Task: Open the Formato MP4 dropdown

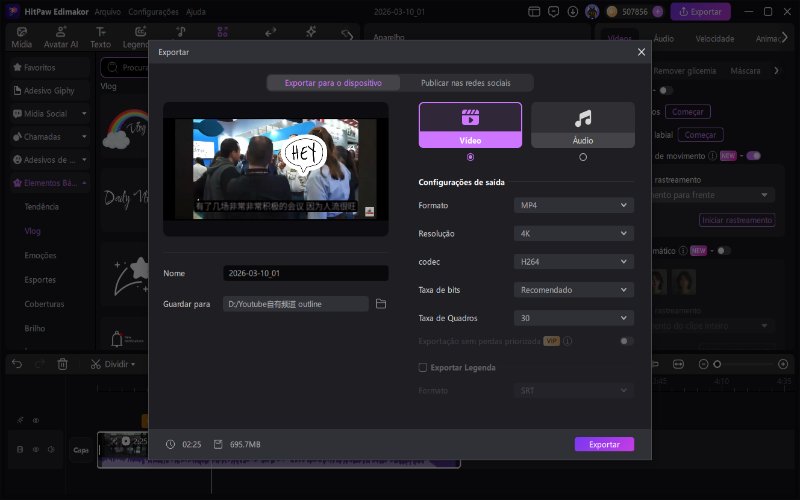Action: click(573, 205)
